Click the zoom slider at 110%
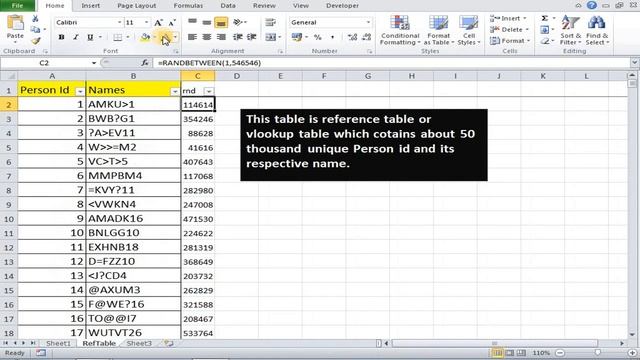640x360 pixels. pos(598,353)
